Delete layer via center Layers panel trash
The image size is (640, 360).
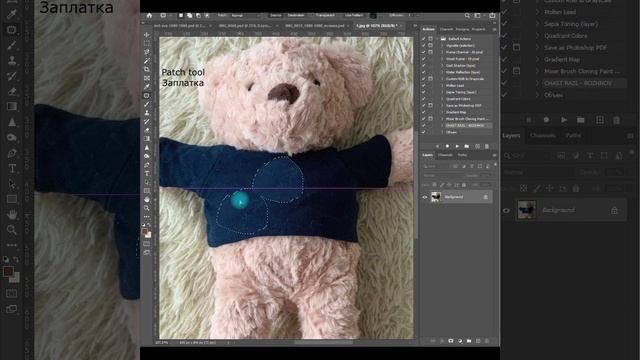pos(487,341)
